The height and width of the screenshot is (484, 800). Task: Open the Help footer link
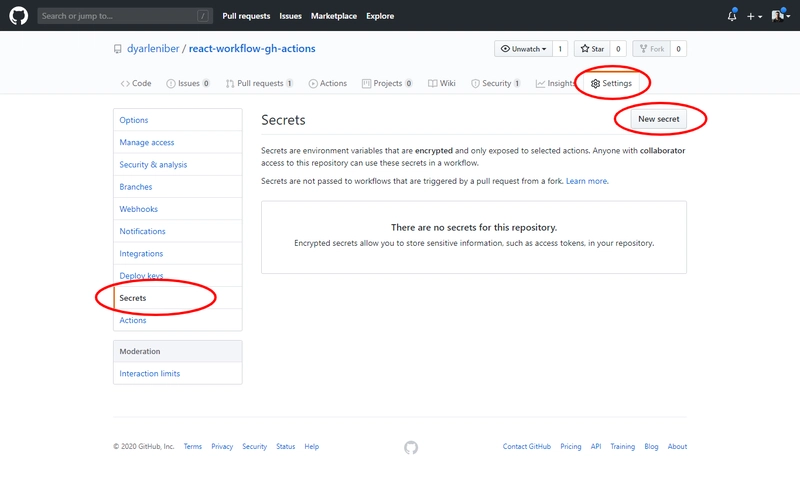[312, 446]
